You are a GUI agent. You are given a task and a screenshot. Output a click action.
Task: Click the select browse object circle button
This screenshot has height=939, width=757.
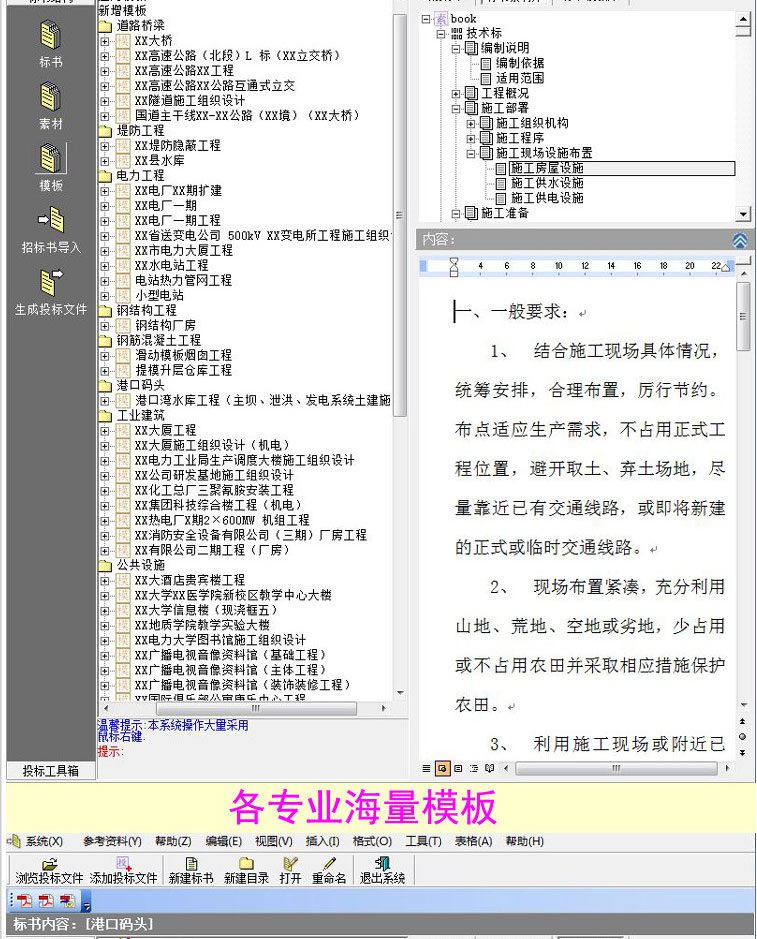coord(743,737)
